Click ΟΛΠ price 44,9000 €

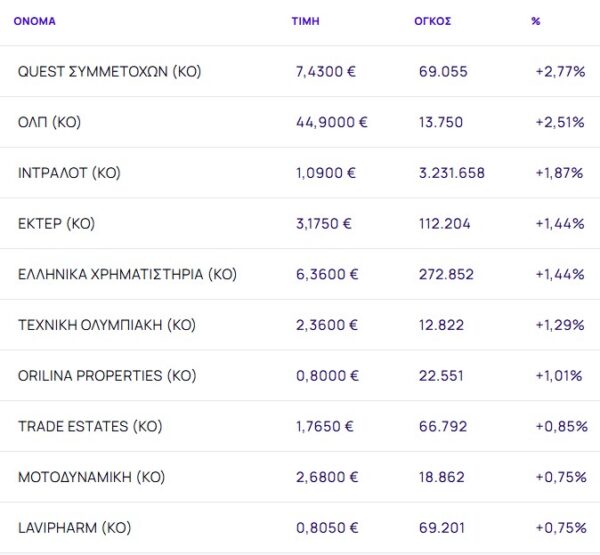tap(332, 123)
